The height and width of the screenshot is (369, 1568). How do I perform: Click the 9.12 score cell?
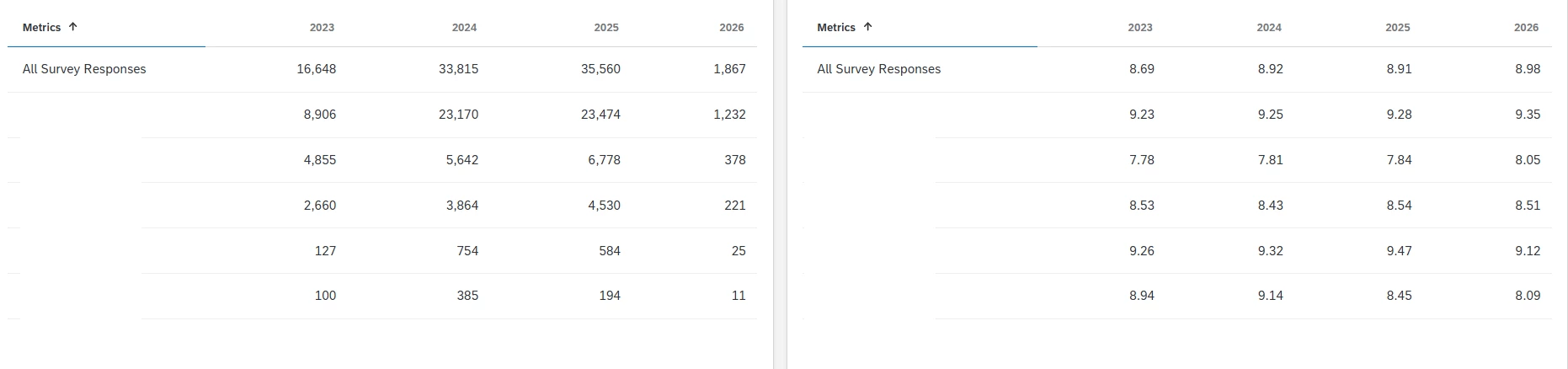coord(1528,251)
